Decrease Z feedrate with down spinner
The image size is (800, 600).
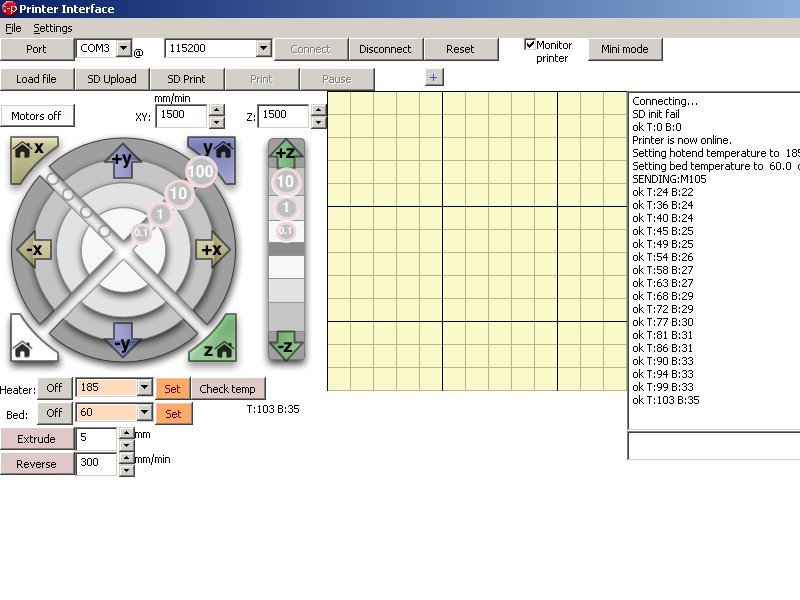pos(318,122)
